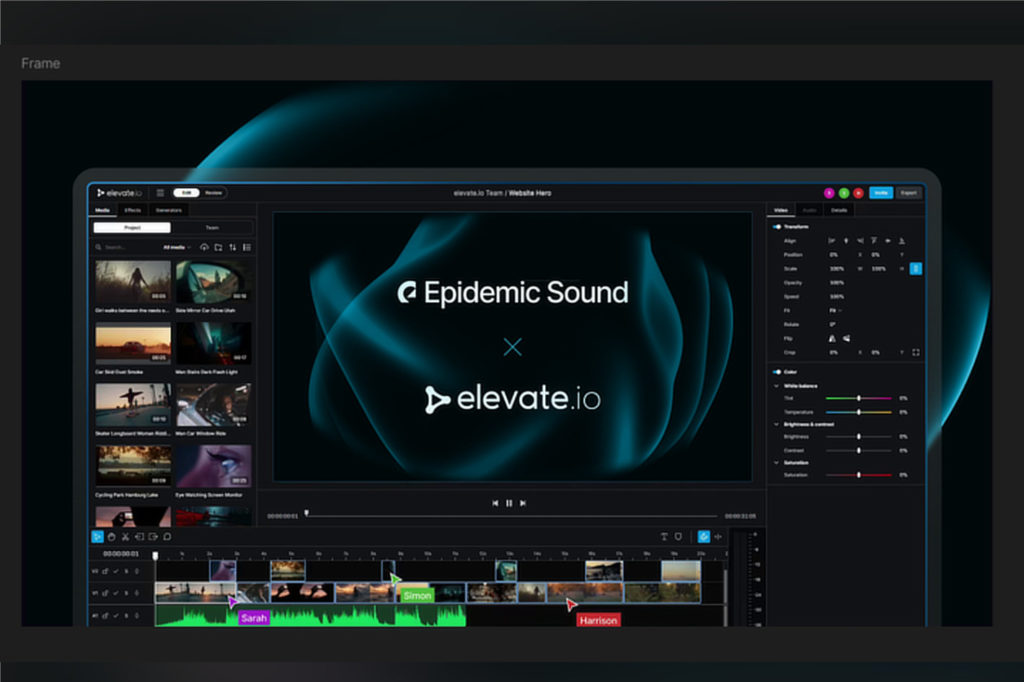Toggle the Color section switch
The width and height of the screenshot is (1024, 682).
(x=776, y=372)
